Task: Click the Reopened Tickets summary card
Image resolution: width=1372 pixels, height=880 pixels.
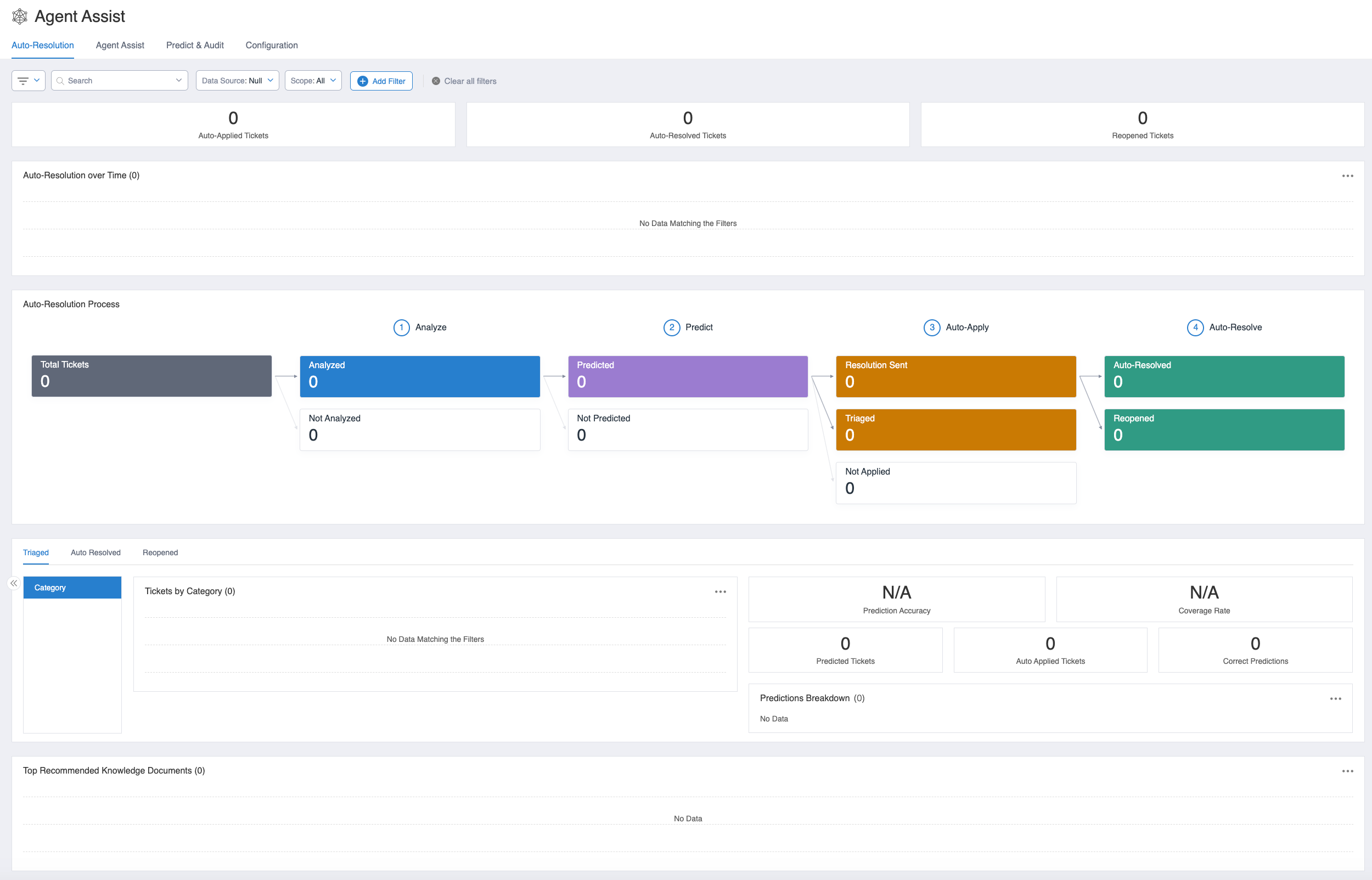Action: 1142,125
